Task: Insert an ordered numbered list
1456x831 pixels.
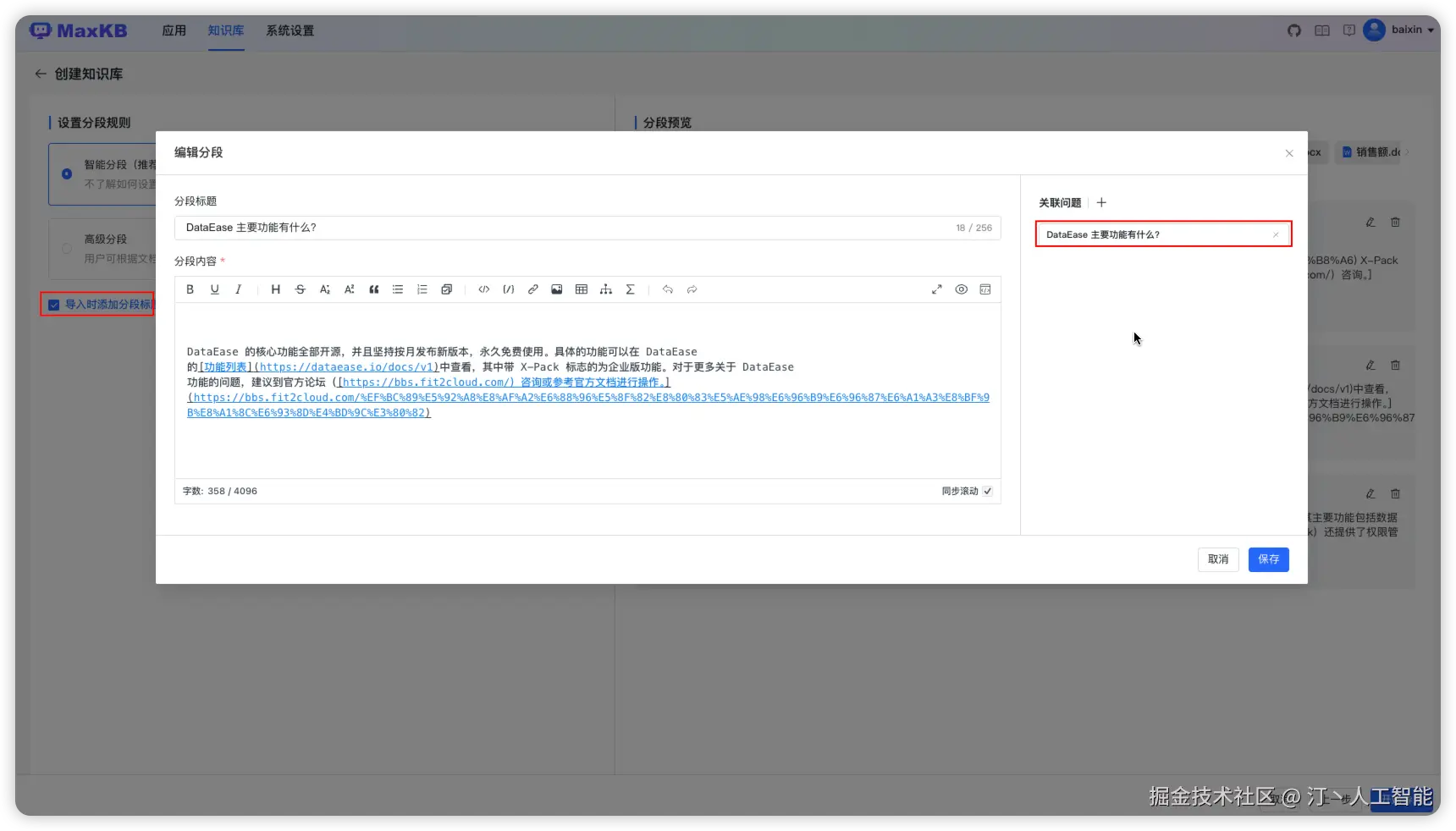Action: pos(422,289)
